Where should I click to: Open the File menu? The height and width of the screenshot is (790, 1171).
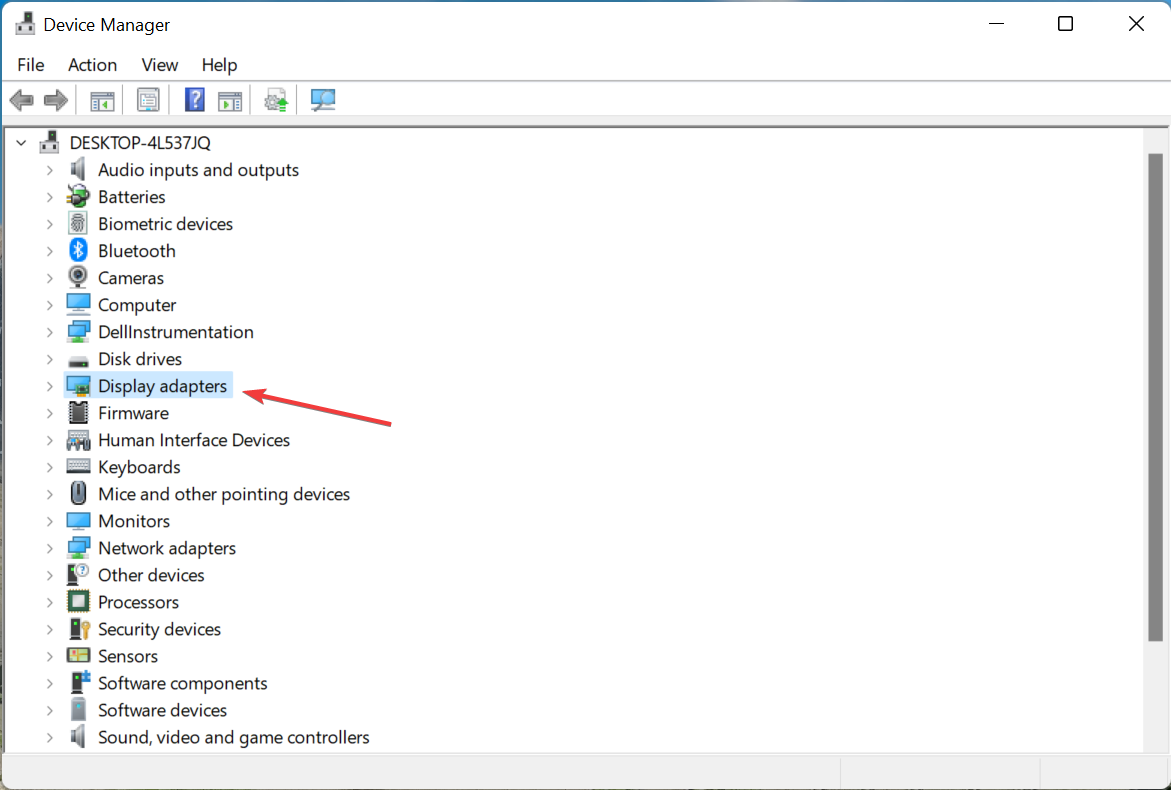coord(31,65)
